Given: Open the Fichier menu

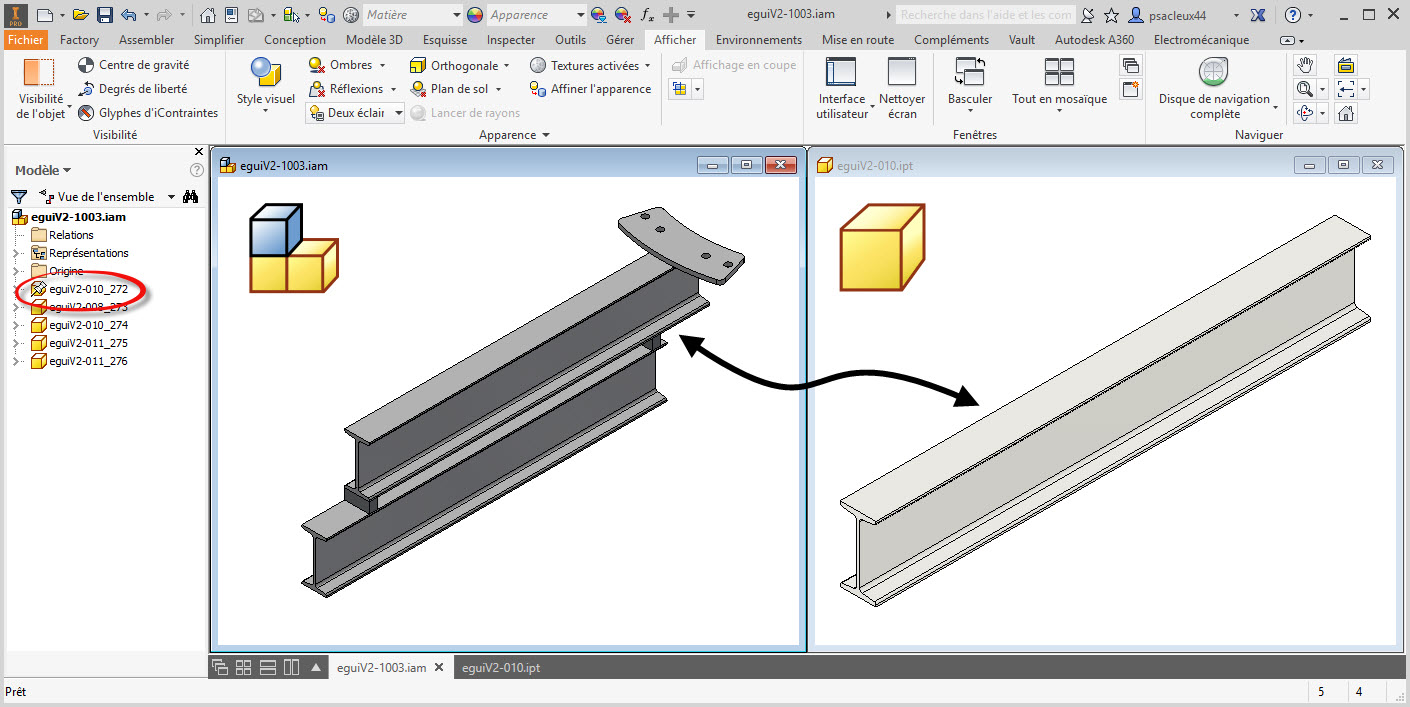Looking at the screenshot, I should (25, 40).
